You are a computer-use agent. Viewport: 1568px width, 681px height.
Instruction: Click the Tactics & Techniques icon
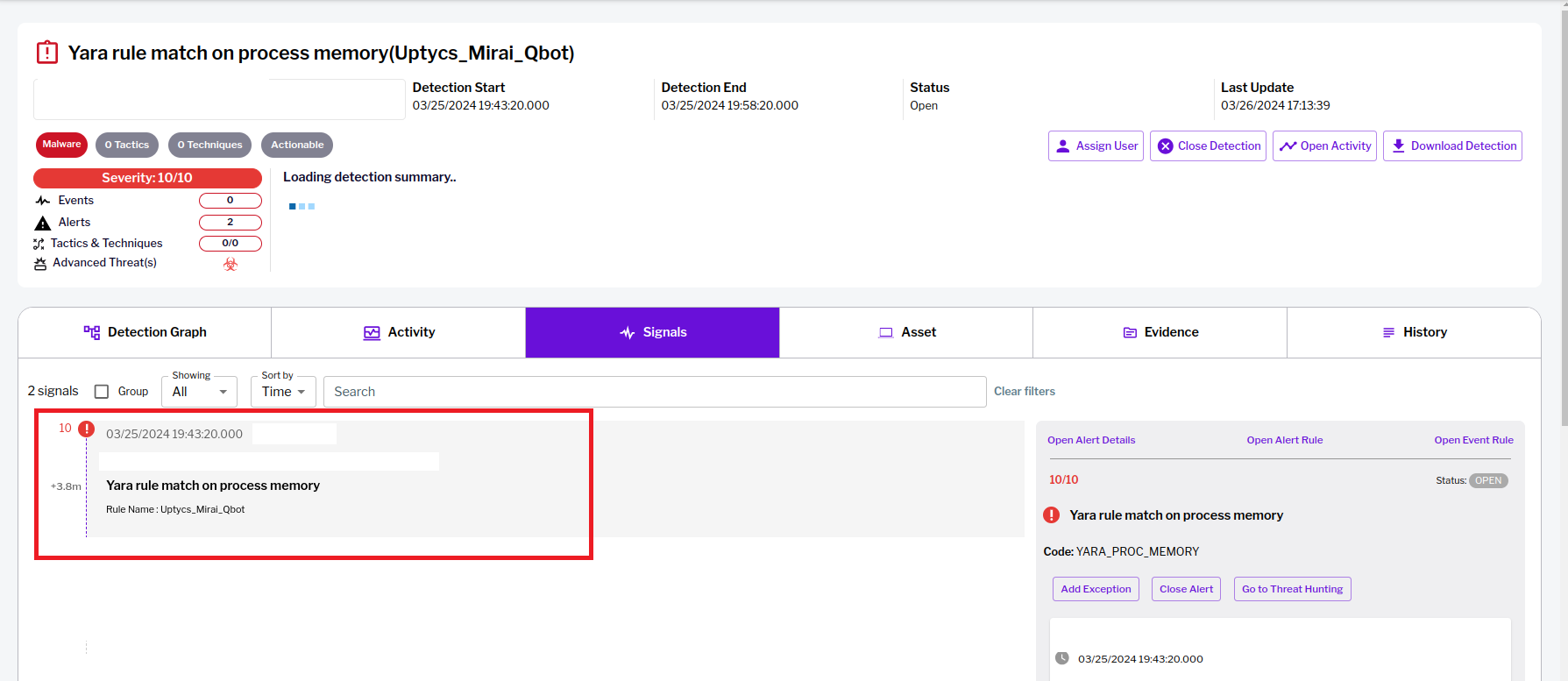click(39, 244)
